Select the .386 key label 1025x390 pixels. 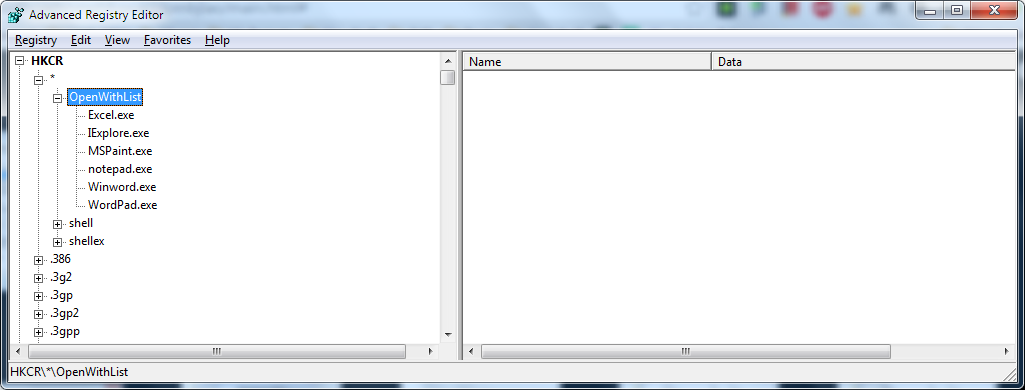60,259
